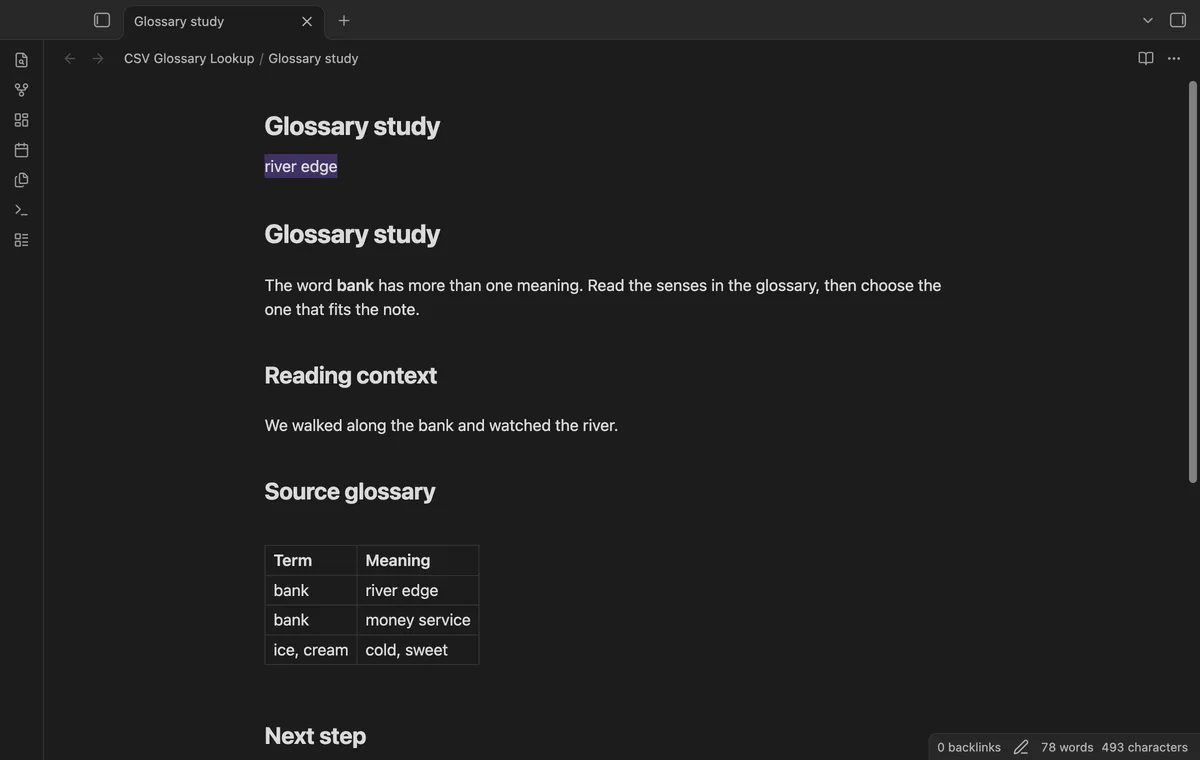Click the pencil editing mode status icon

[x=1021, y=747]
